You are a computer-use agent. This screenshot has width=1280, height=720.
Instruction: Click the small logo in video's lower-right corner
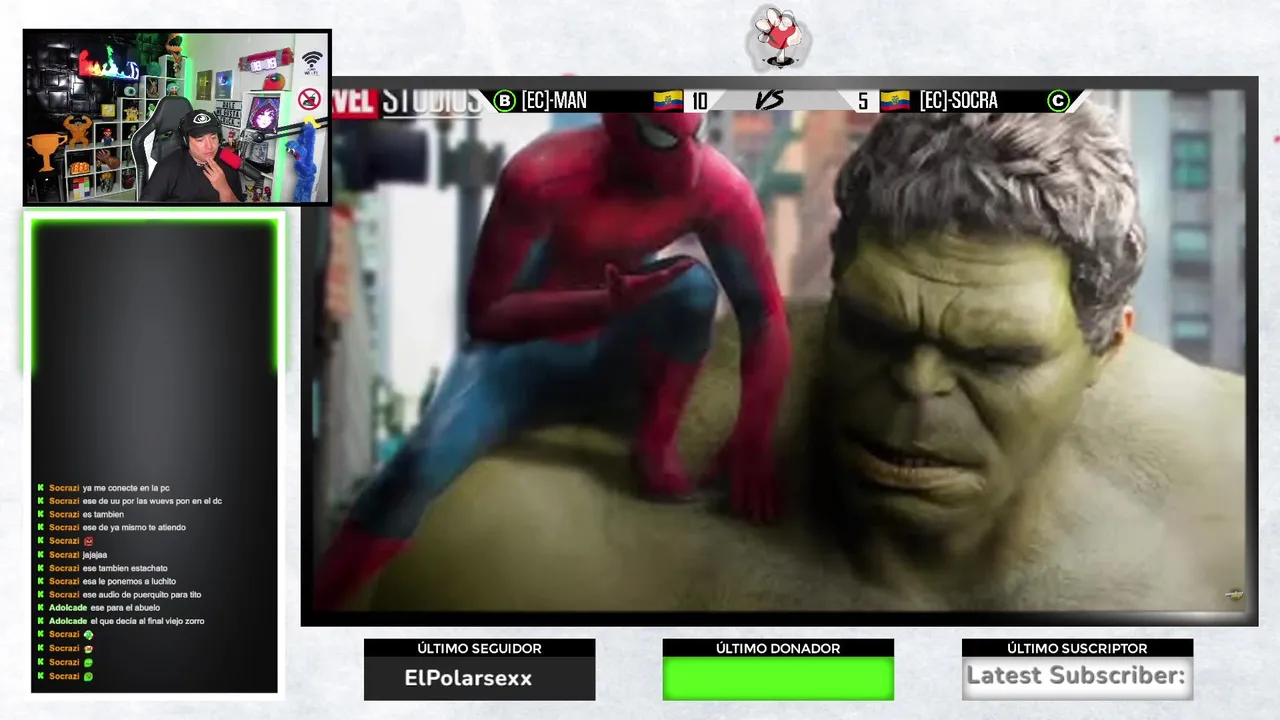(x=1234, y=595)
